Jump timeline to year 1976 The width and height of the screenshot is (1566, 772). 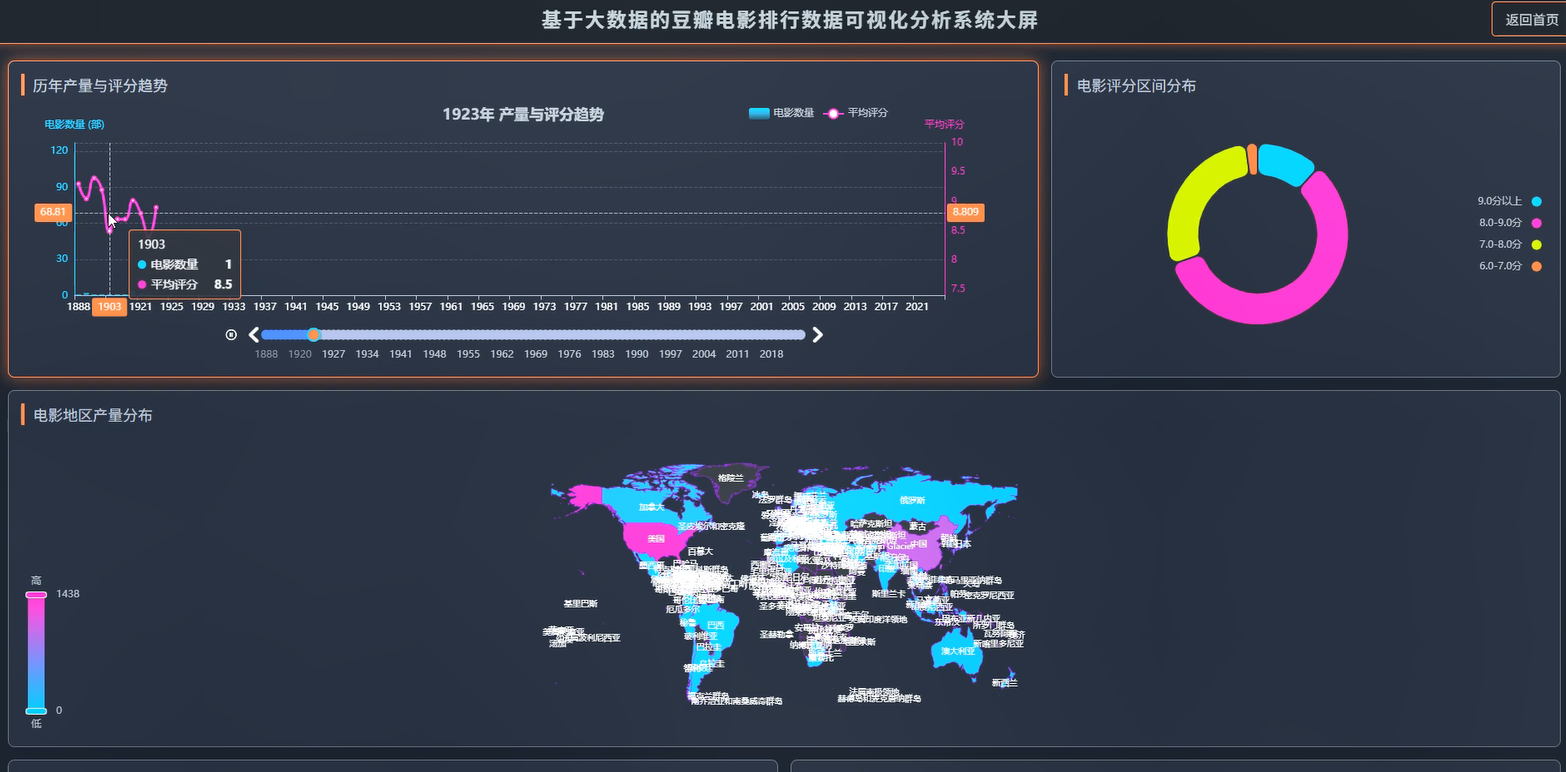(x=570, y=354)
